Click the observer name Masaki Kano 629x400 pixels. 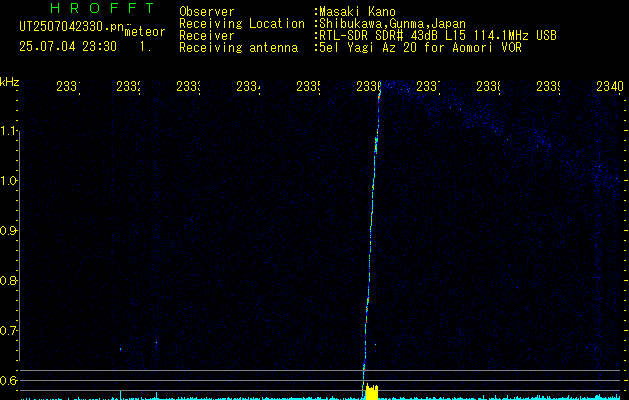click(x=356, y=12)
